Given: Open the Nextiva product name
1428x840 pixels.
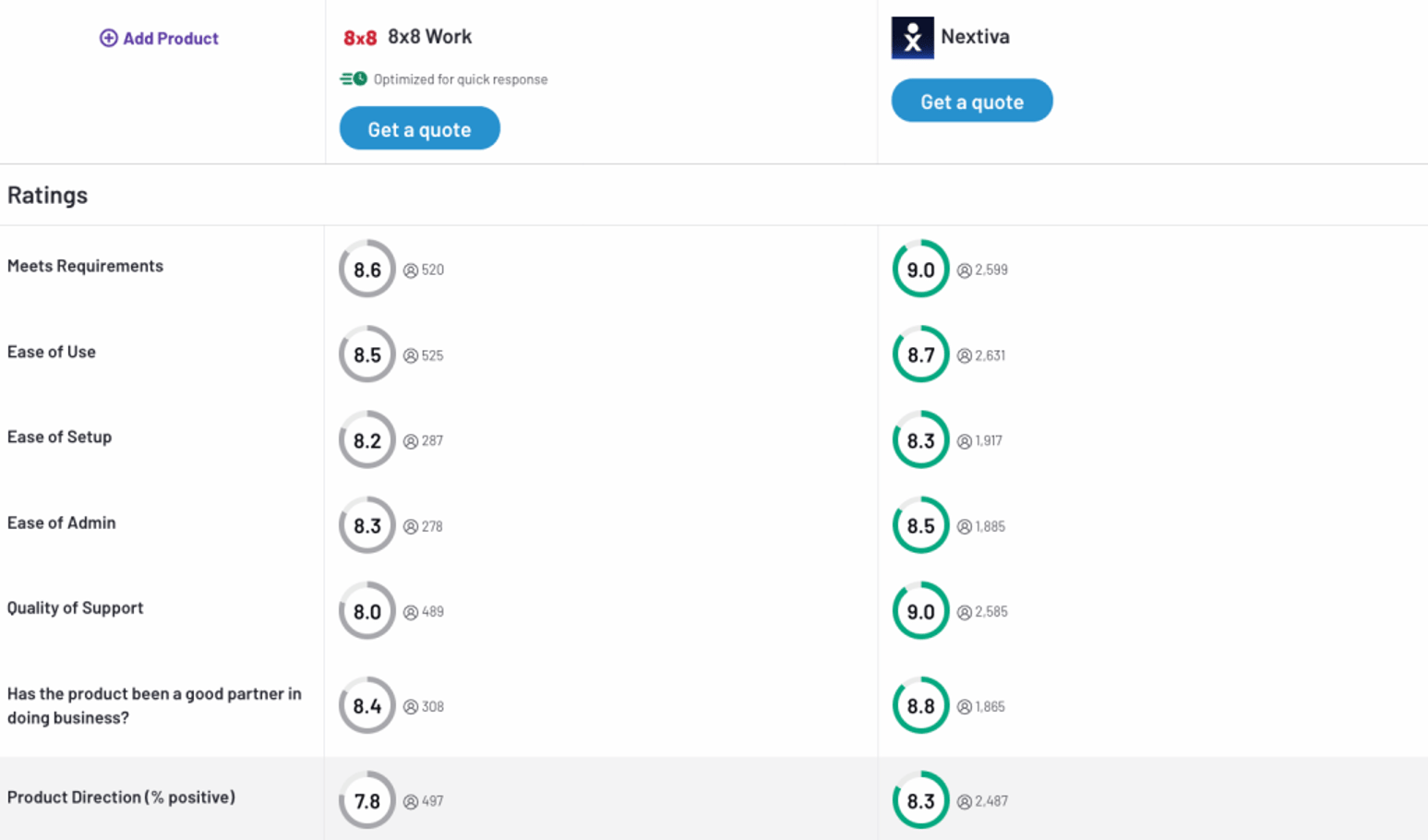Looking at the screenshot, I should pos(975,37).
